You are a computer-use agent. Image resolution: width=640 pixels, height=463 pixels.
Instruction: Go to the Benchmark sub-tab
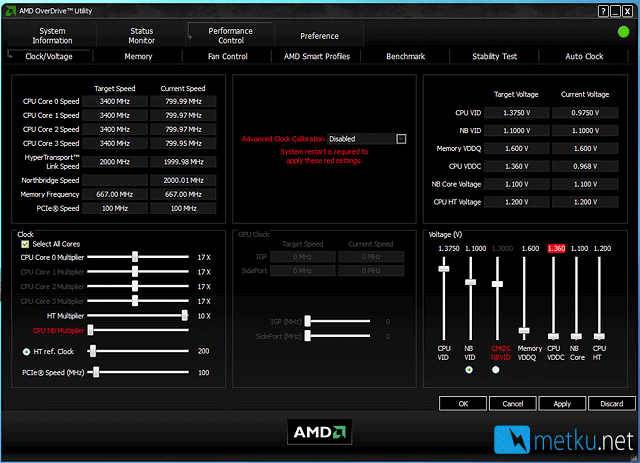tap(405, 56)
